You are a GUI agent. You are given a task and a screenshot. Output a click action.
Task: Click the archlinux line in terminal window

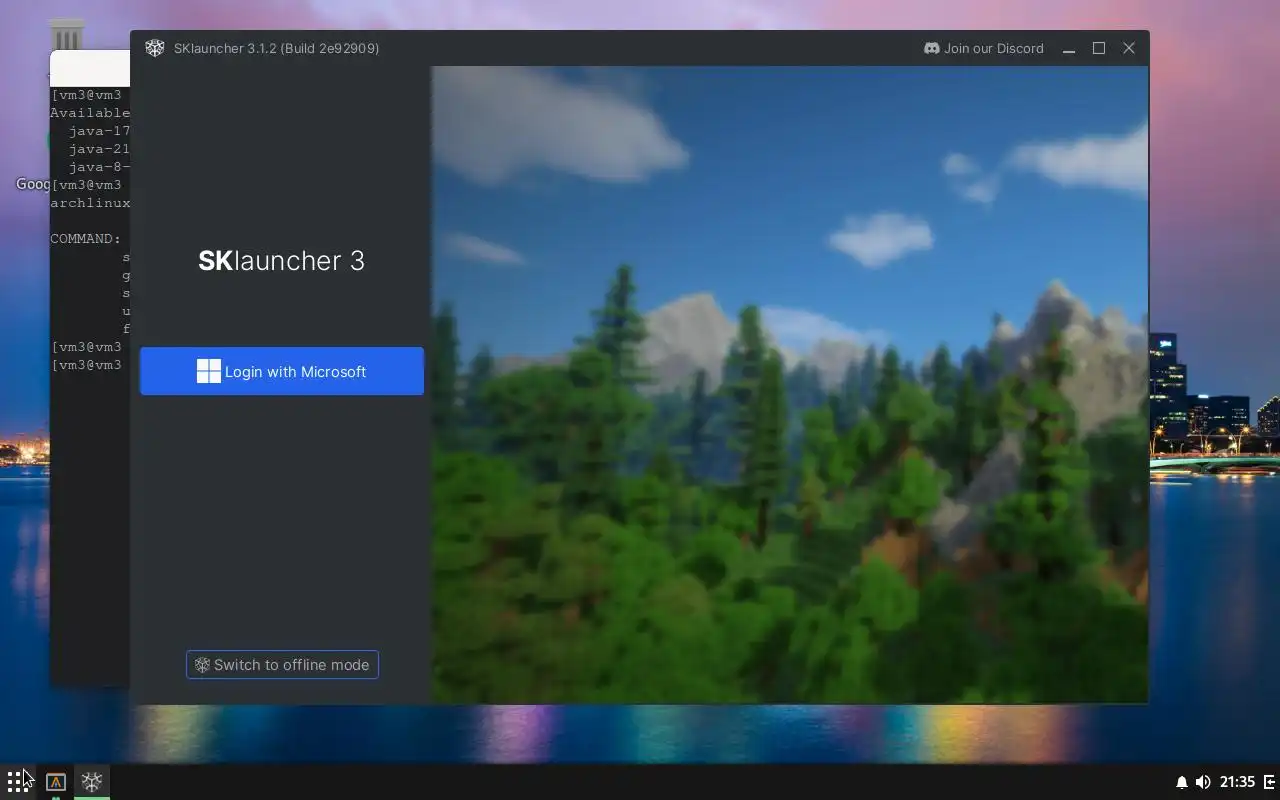(90, 203)
